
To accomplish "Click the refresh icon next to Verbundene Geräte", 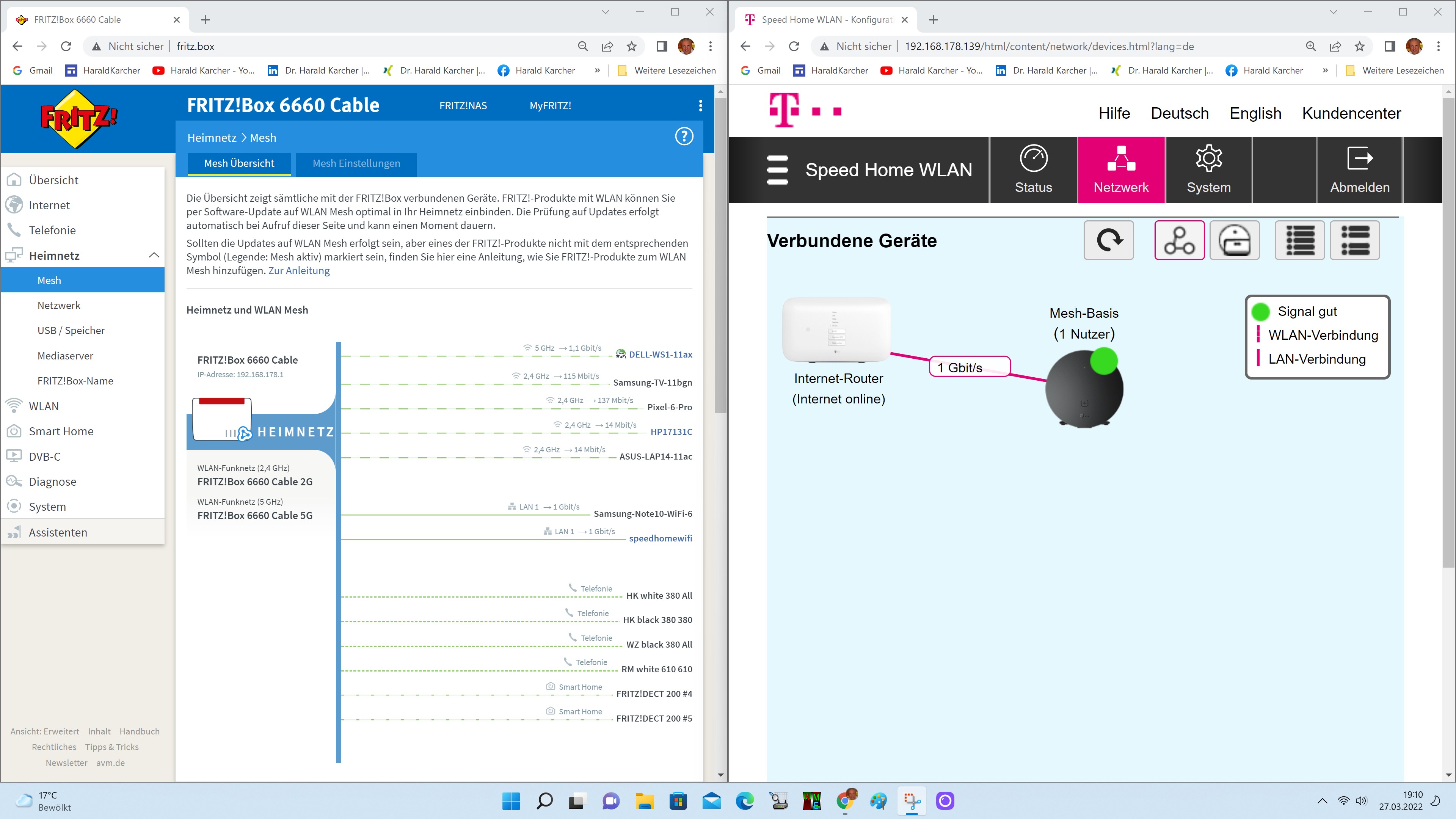I will click(1108, 240).
